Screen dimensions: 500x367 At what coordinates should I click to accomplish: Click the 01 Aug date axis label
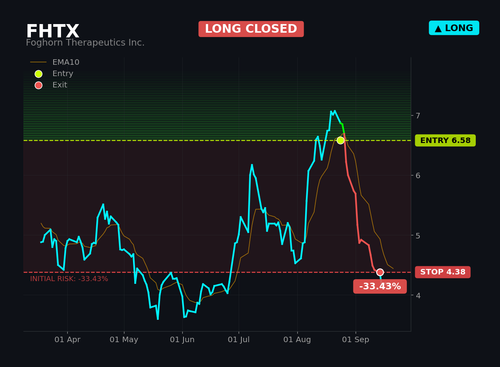pos(297,340)
